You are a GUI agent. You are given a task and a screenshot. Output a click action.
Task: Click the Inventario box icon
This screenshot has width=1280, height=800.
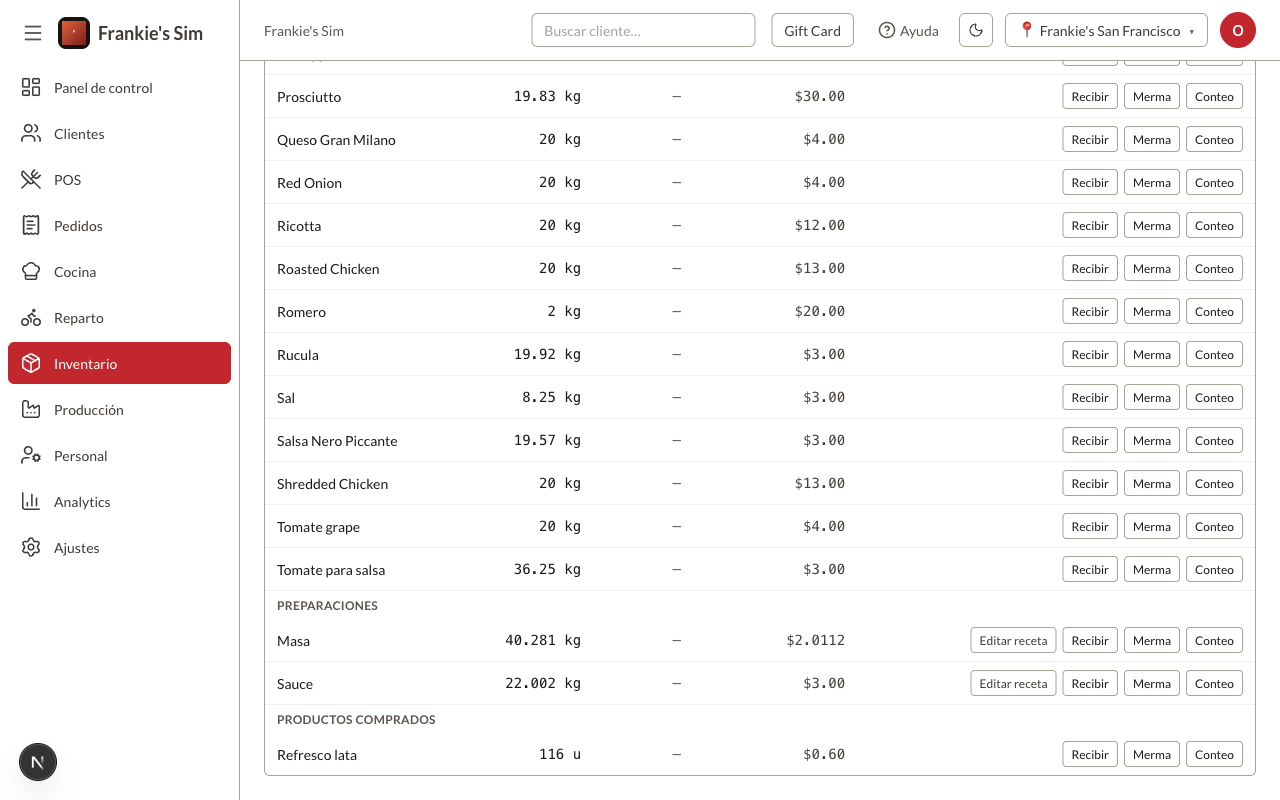pos(31,363)
